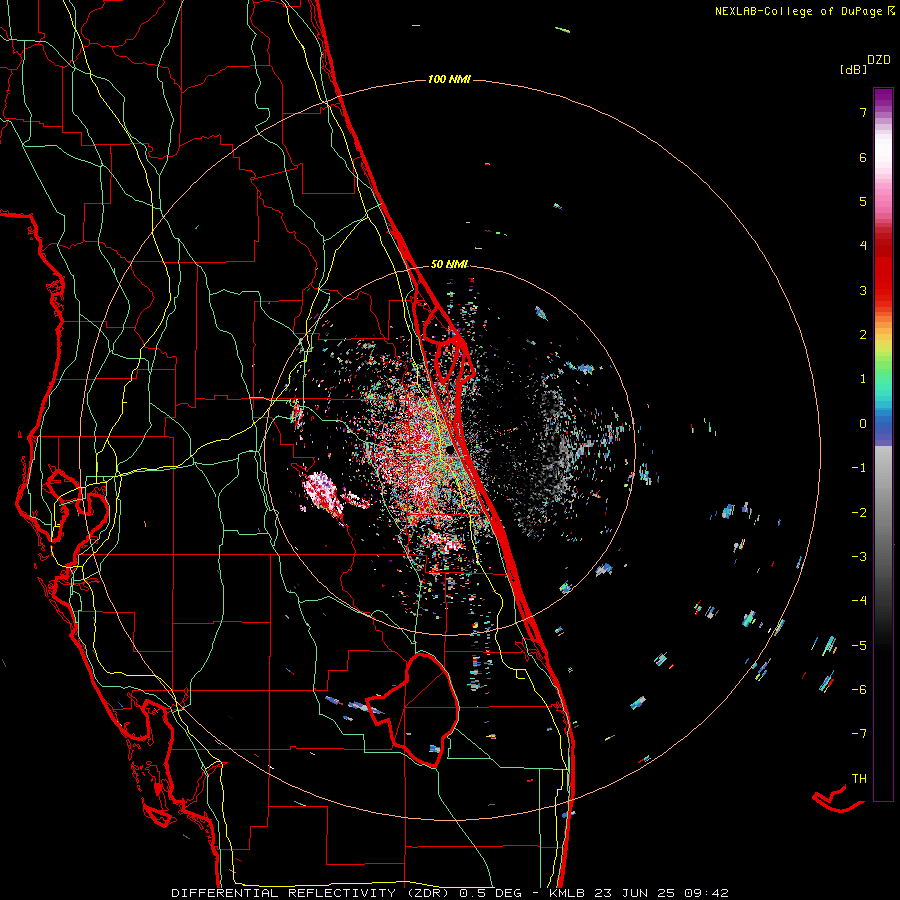Click the 0 value on the scale

click(x=863, y=423)
